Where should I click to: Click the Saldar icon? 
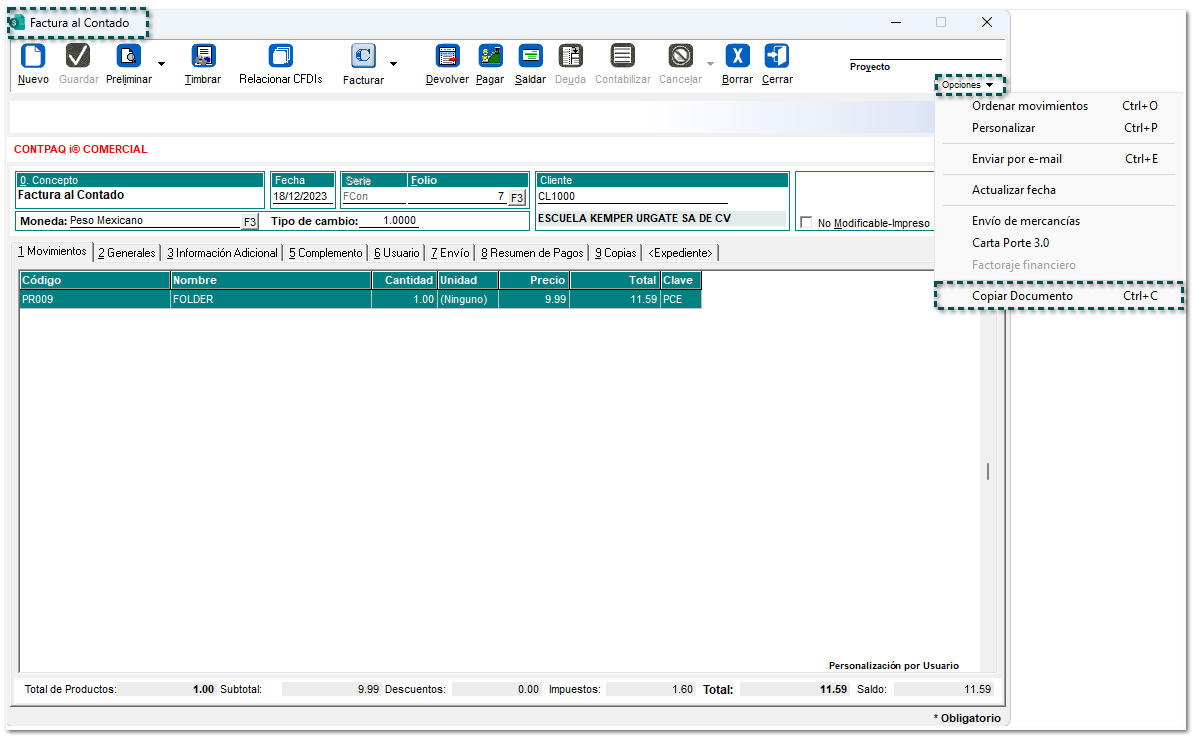[530, 57]
